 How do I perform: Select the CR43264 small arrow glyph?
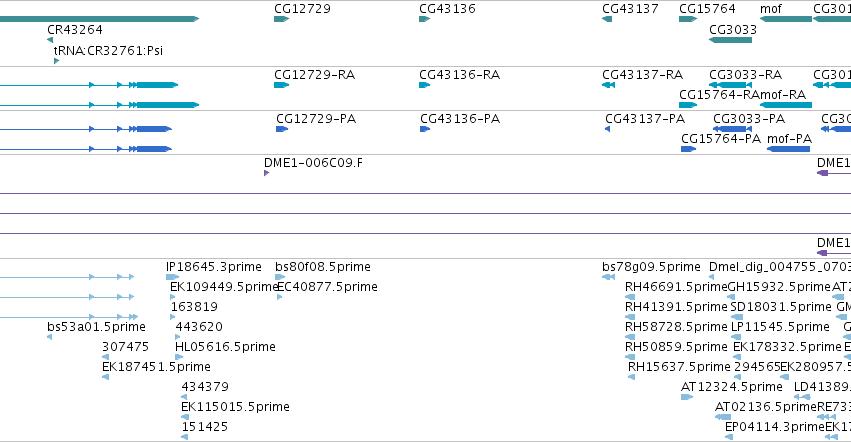click(50, 40)
